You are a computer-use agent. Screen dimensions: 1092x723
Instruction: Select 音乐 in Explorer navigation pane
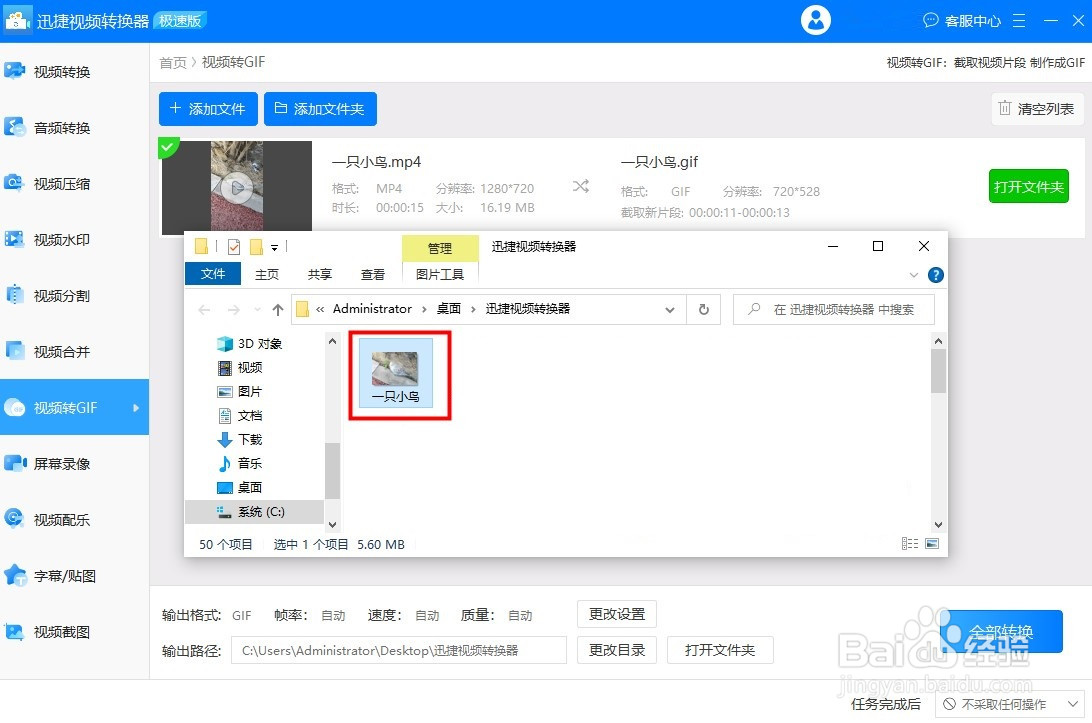tap(241, 463)
